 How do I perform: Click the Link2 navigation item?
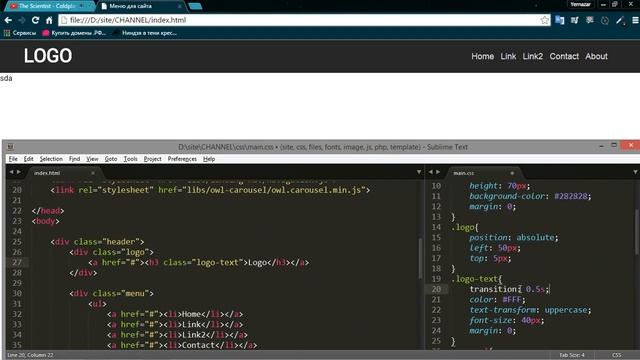click(533, 56)
